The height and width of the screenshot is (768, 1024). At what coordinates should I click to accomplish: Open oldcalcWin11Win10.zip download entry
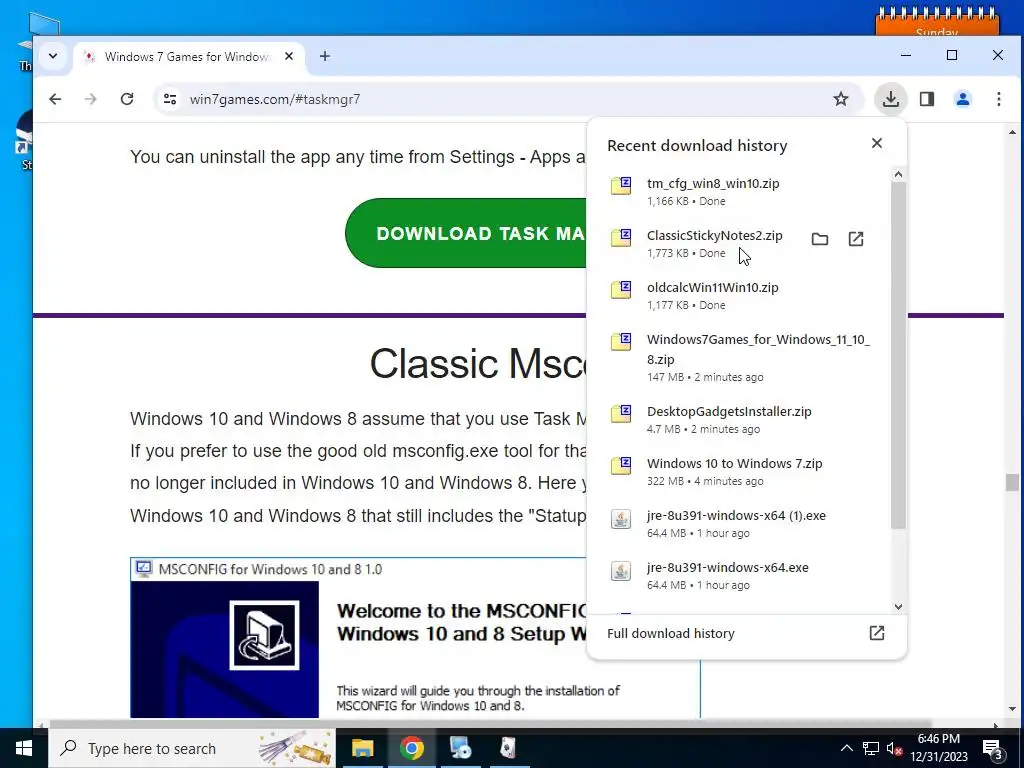pos(738,295)
